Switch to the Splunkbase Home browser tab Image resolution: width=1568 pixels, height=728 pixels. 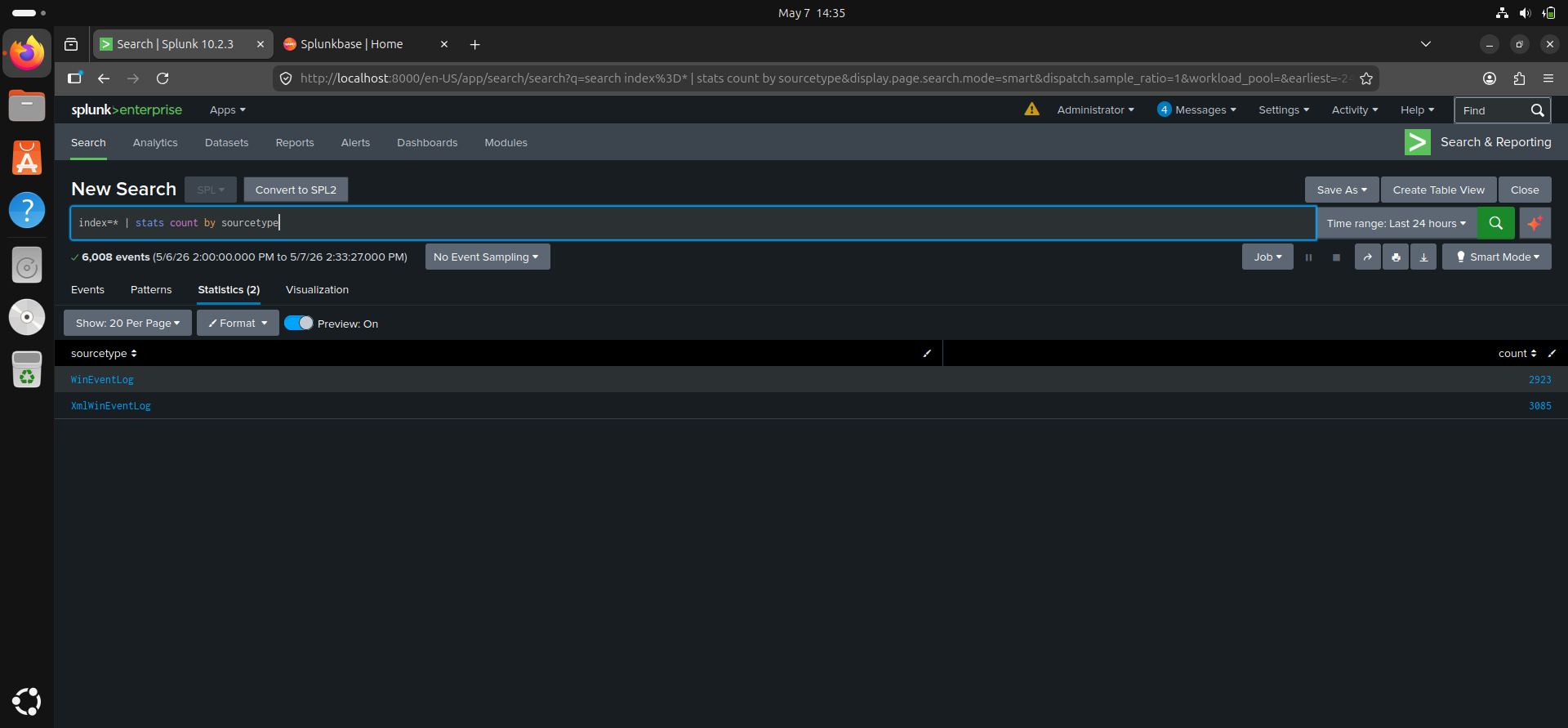coord(365,44)
